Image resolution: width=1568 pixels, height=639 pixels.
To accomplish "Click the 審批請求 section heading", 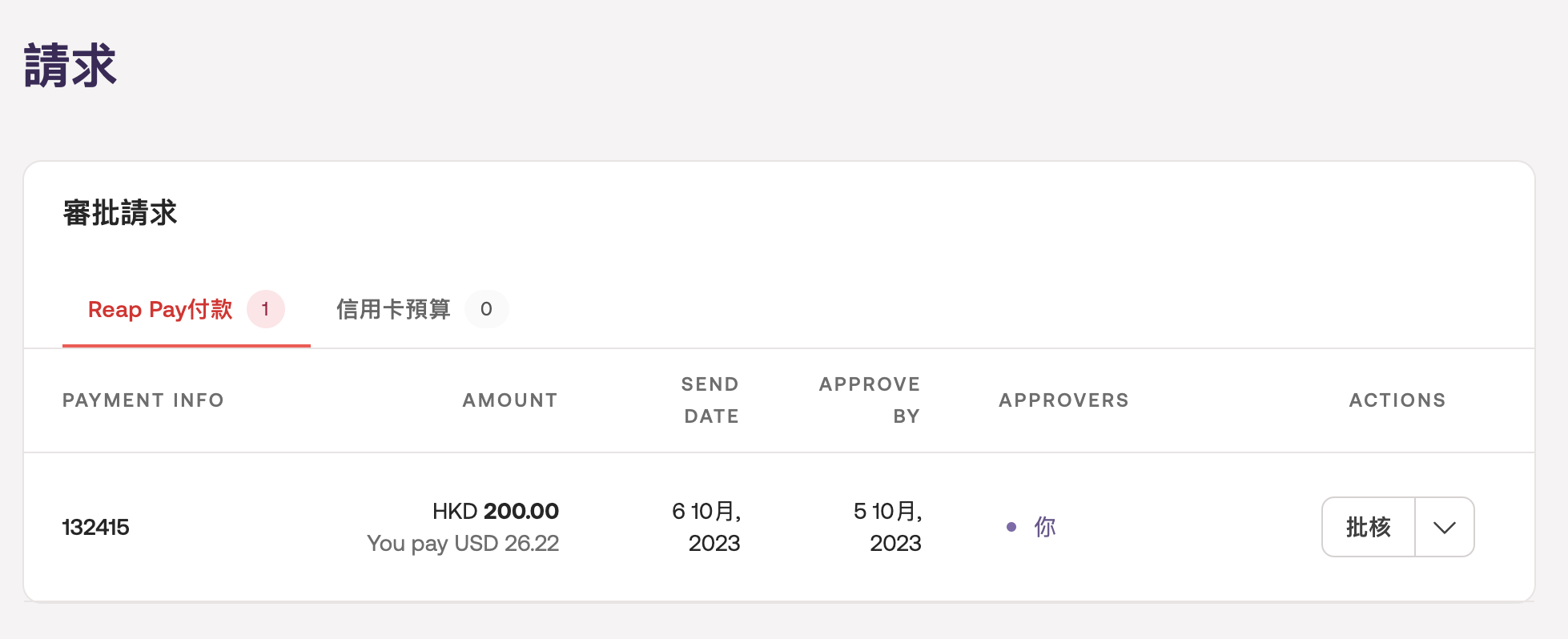I will tap(120, 213).
